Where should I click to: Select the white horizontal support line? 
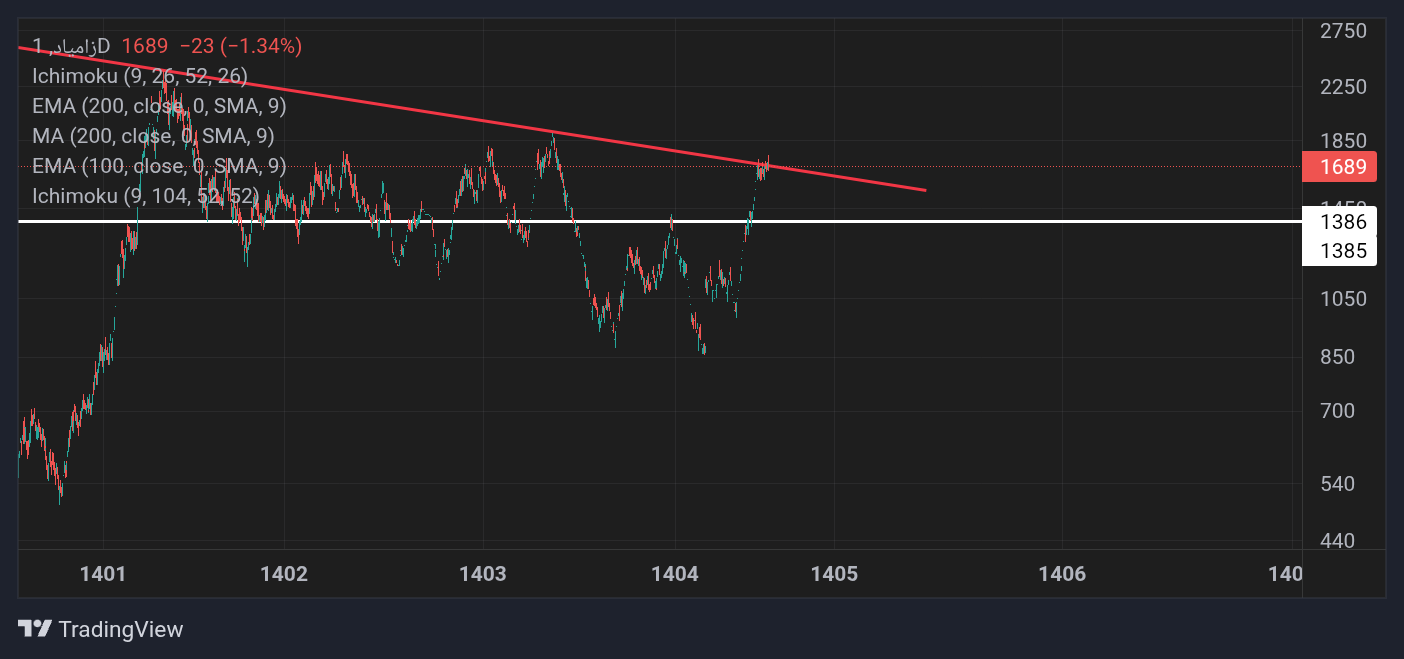coord(660,220)
